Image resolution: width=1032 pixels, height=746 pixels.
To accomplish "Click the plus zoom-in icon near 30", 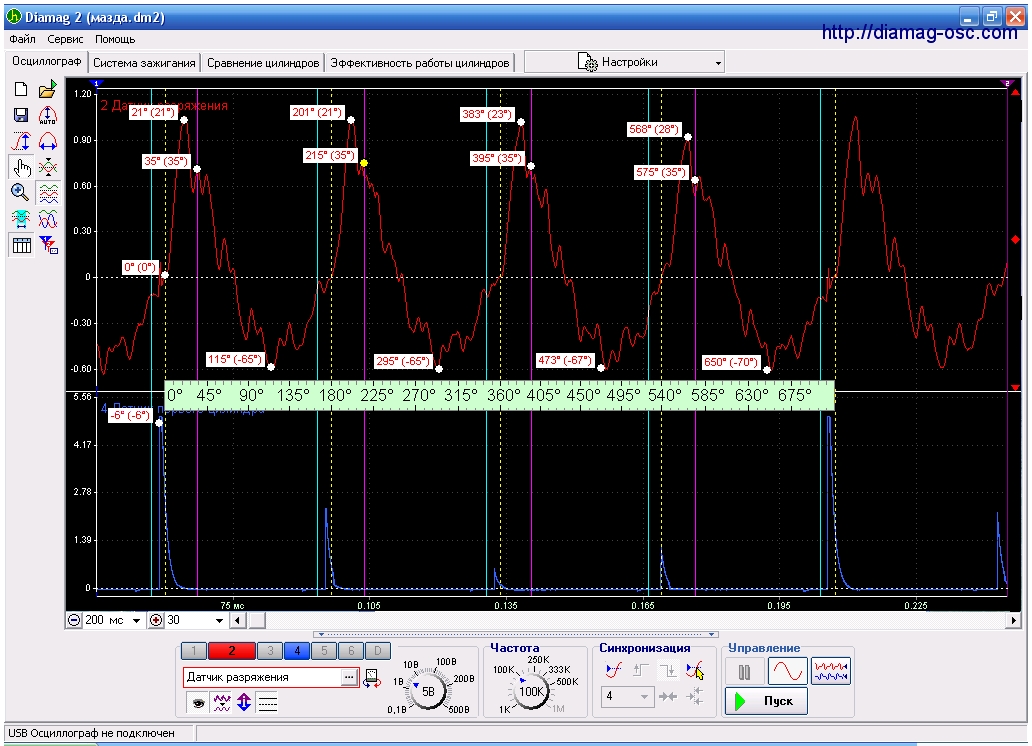I will [x=156, y=620].
